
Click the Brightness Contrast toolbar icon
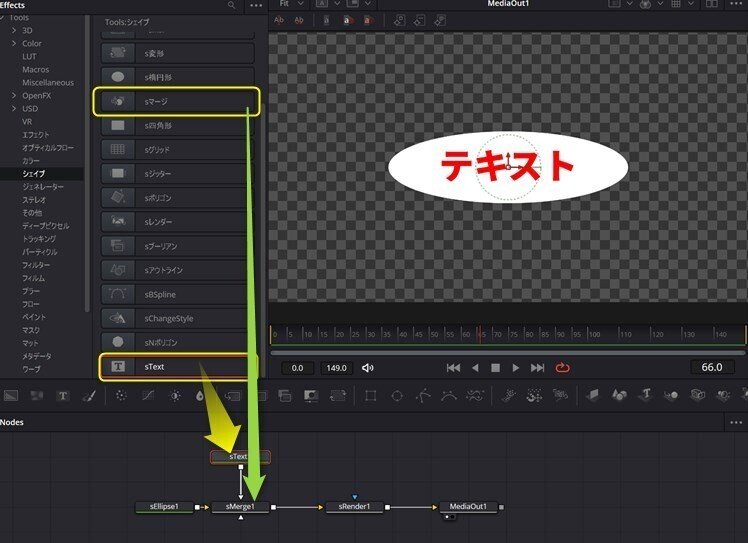click(175, 396)
